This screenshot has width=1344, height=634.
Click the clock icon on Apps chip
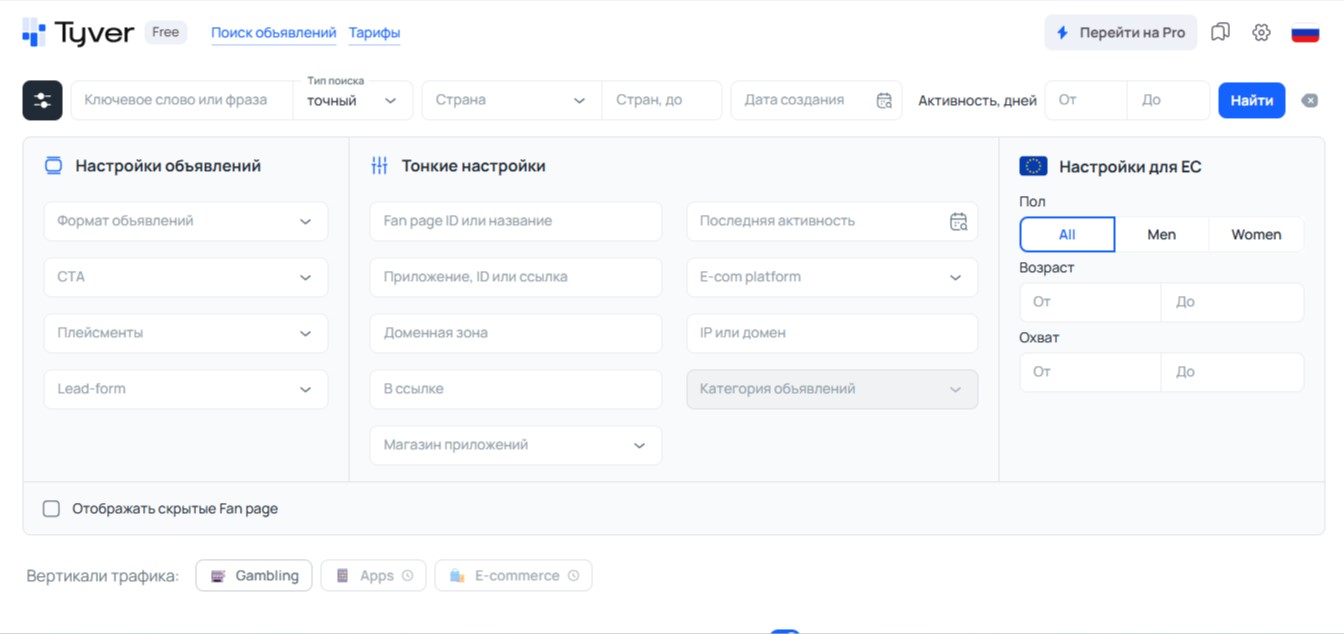coord(408,576)
